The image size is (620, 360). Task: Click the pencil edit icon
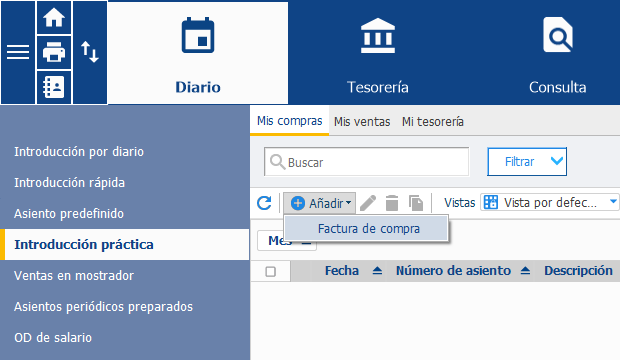tap(368, 203)
